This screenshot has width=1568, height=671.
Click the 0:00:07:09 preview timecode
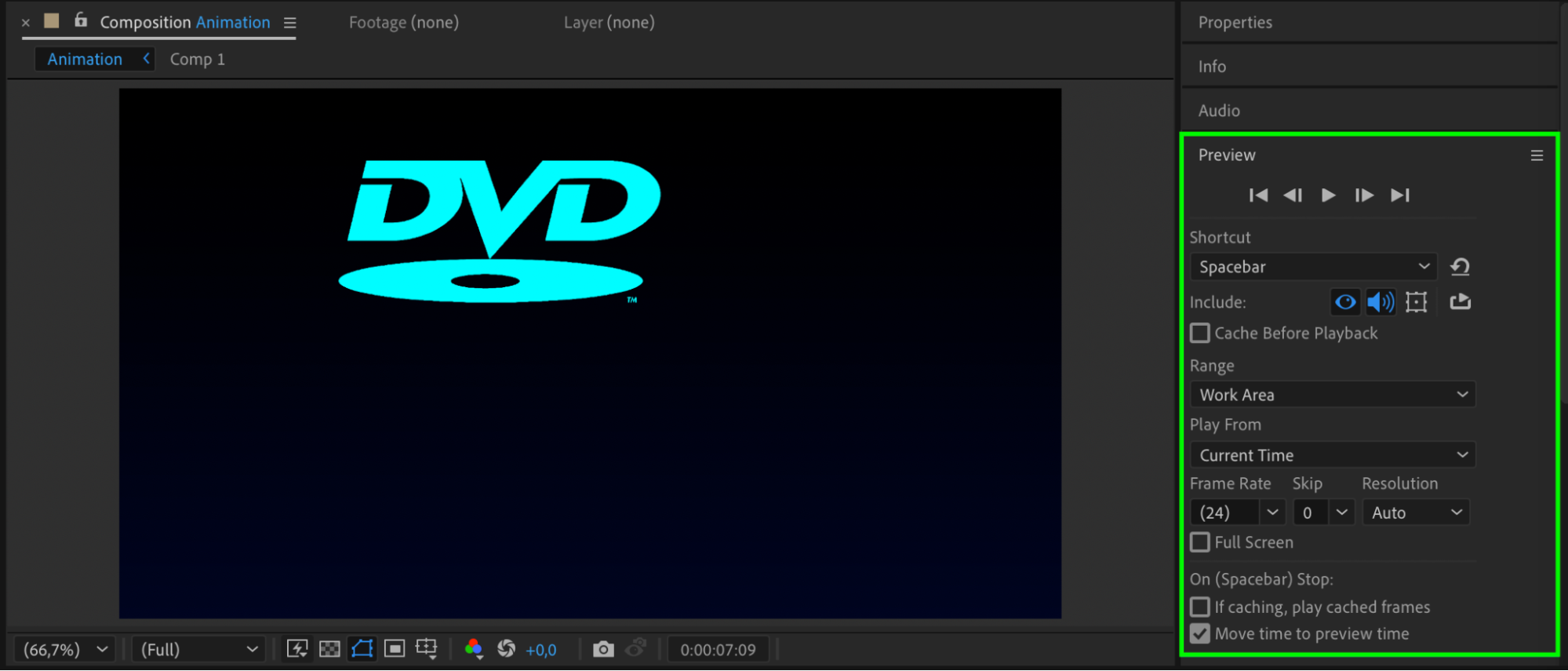(x=718, y=651)
